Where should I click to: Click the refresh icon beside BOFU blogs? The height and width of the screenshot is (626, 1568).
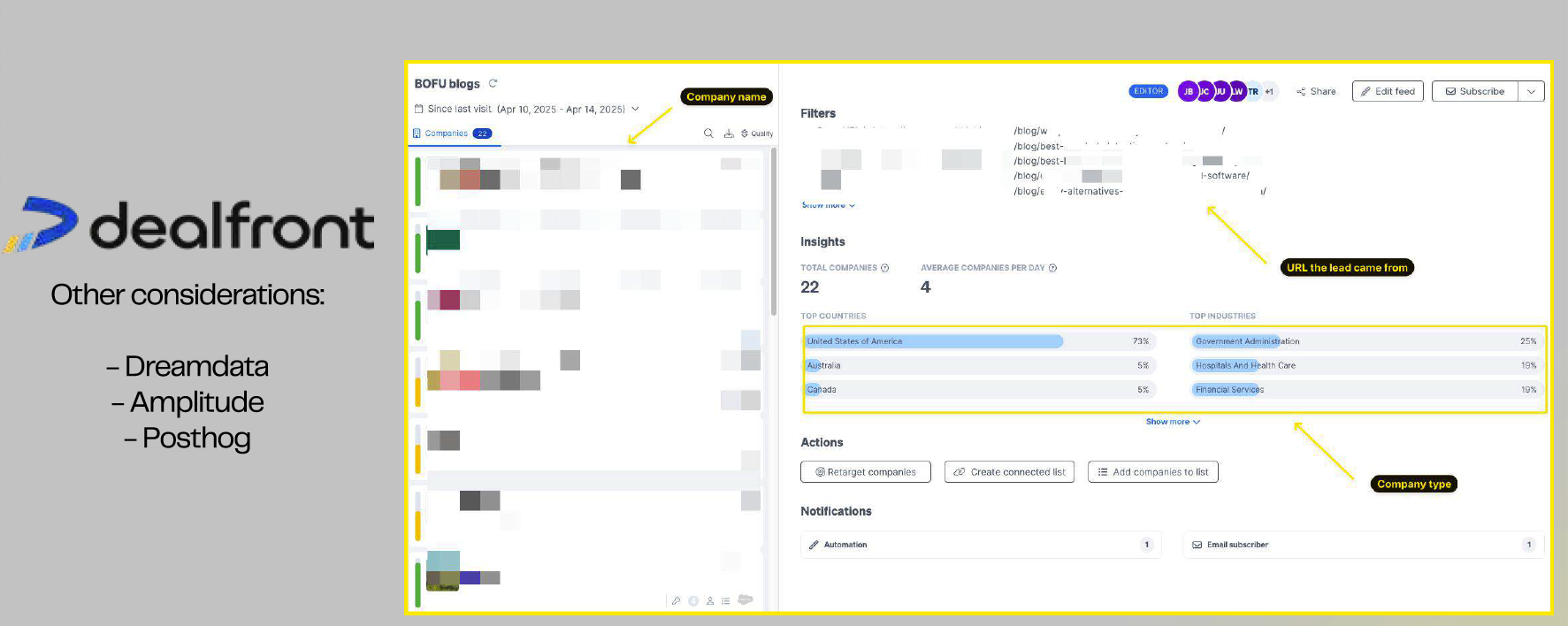point(493,83)
